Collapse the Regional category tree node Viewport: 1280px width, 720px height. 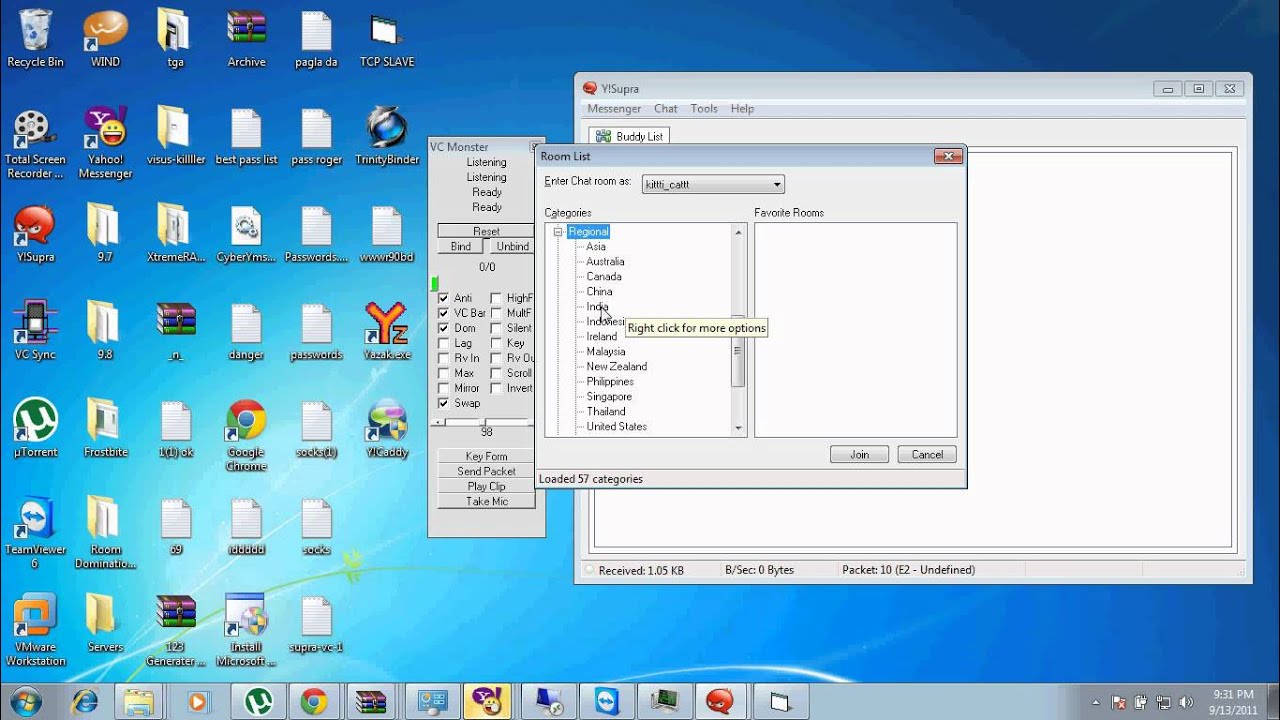(x=559, y=231)
